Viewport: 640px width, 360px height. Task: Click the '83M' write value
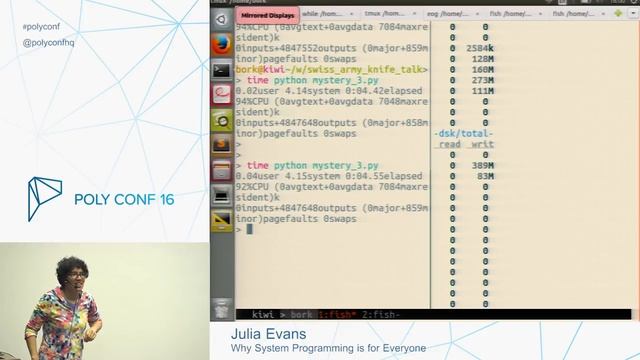(486, 176)
